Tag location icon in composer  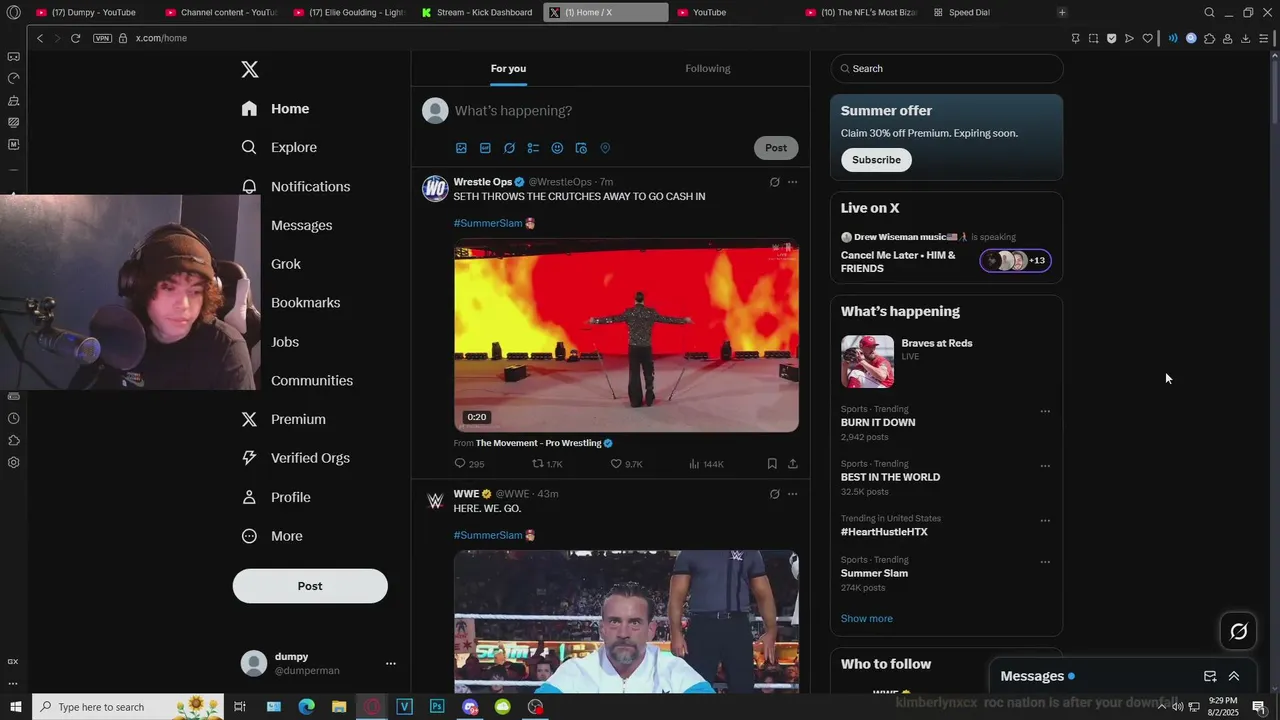(605, 148)
